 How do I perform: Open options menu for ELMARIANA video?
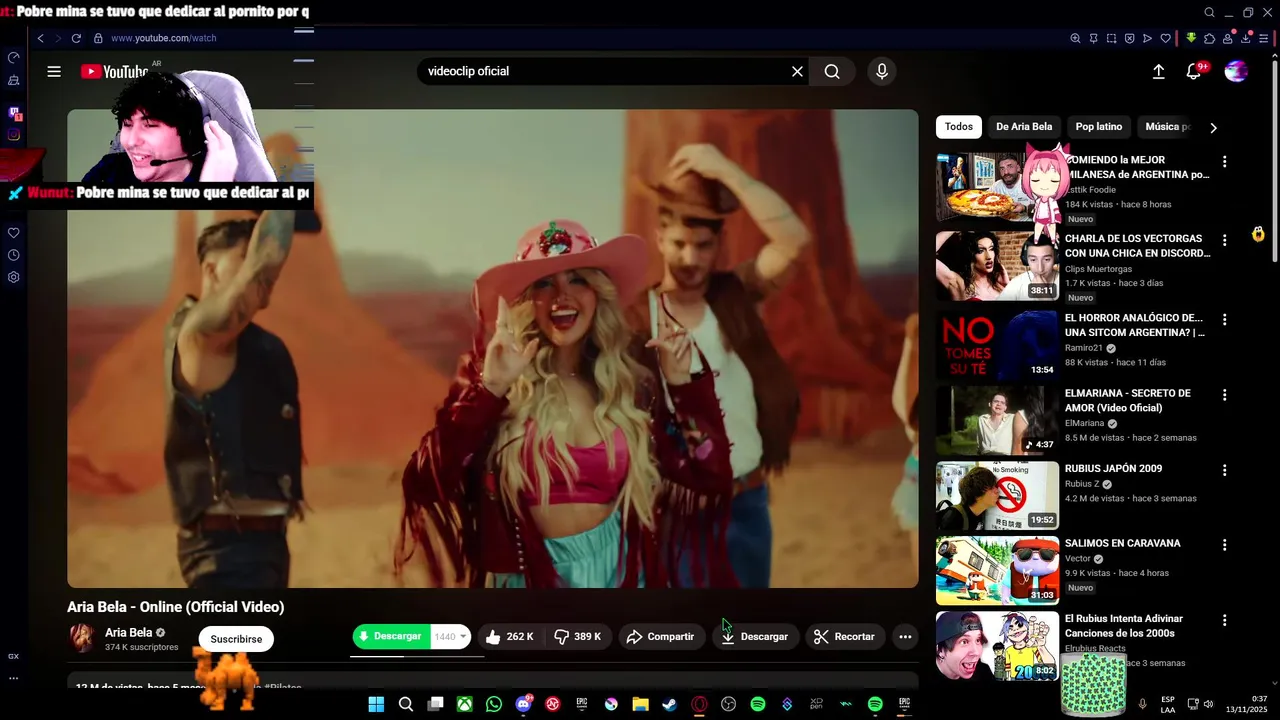(x=1224, y=395)
